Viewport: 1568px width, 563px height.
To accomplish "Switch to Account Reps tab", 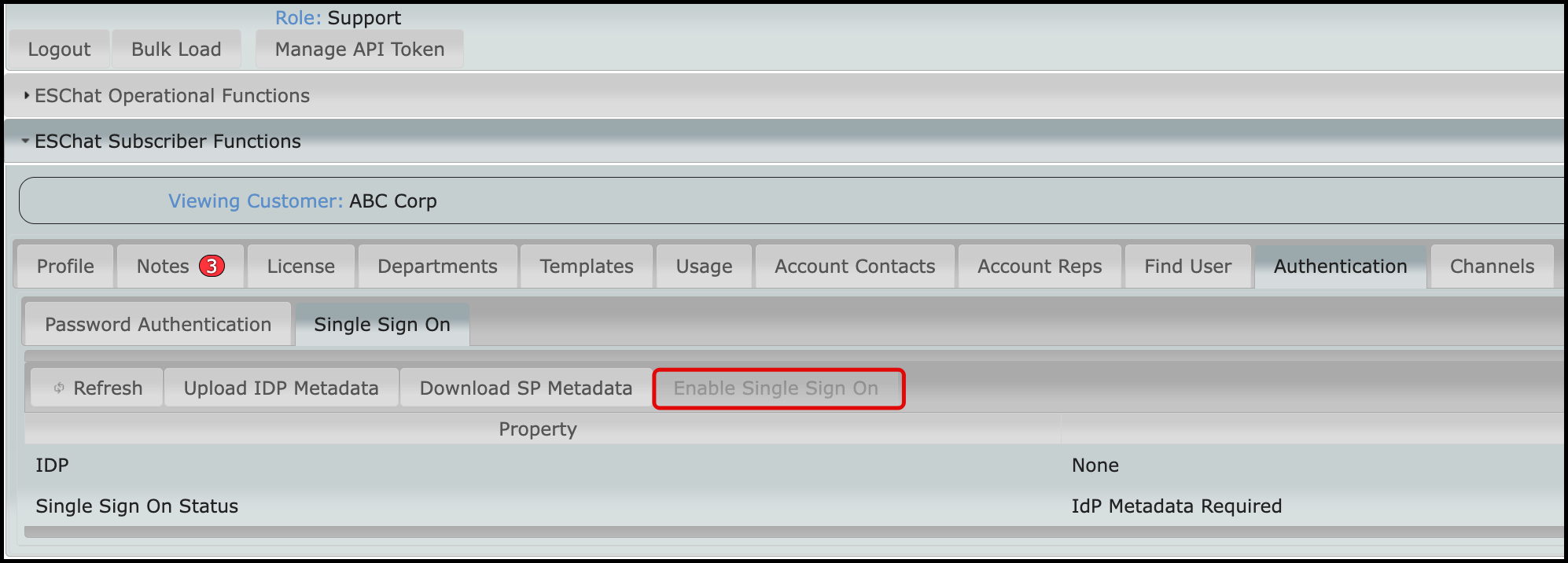I will [1040, 267].
